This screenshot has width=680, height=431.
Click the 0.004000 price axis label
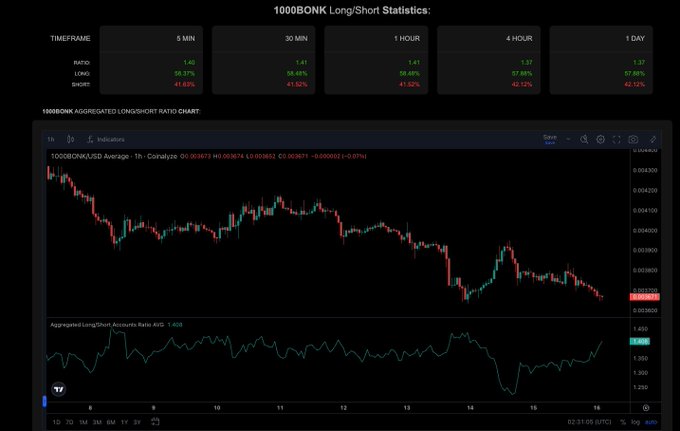(645, 230)
